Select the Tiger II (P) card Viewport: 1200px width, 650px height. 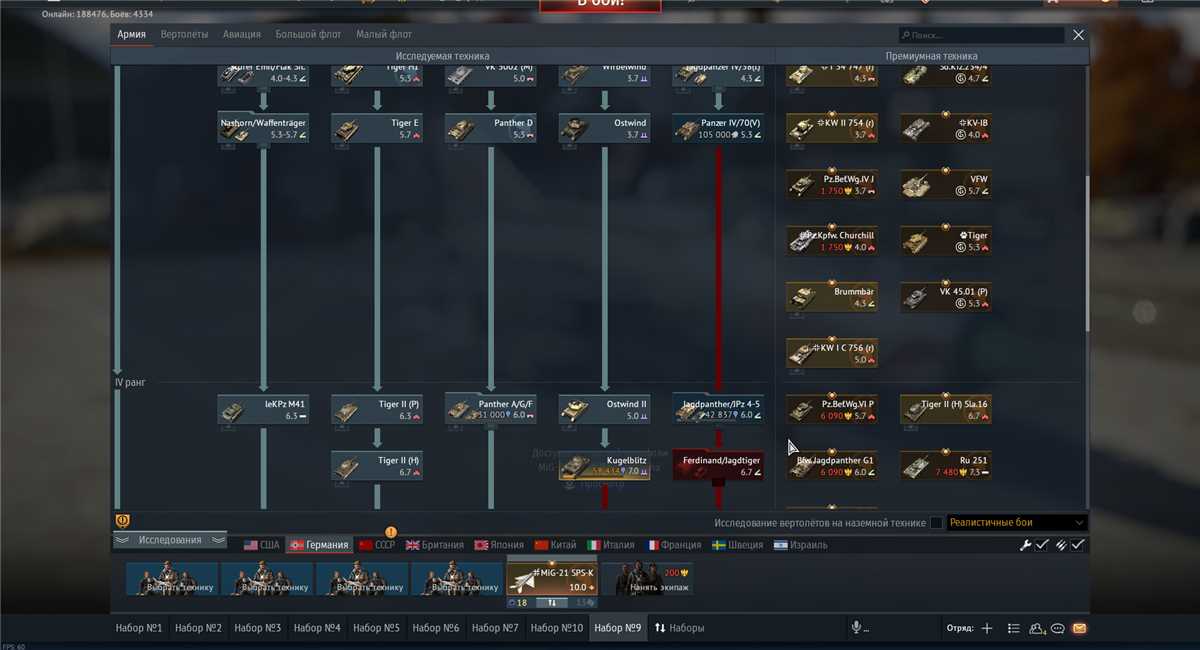(x=377, y=409)
